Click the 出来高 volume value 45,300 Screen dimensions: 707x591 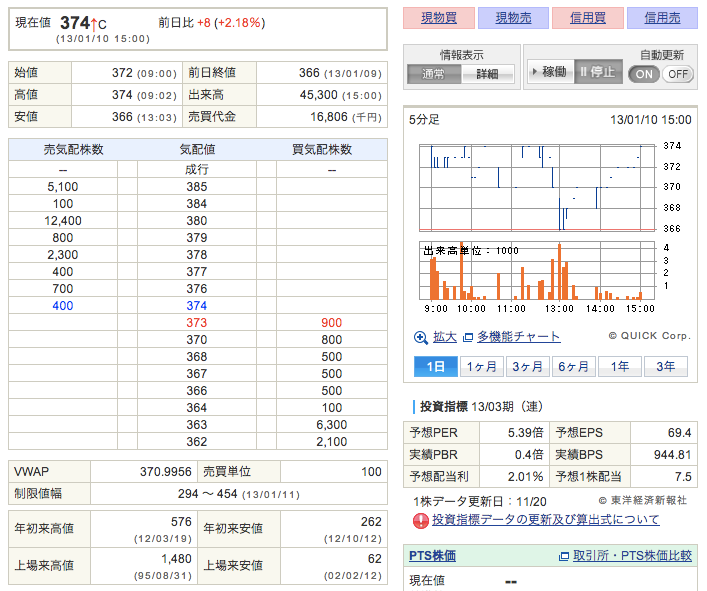[x=318, y=95]
